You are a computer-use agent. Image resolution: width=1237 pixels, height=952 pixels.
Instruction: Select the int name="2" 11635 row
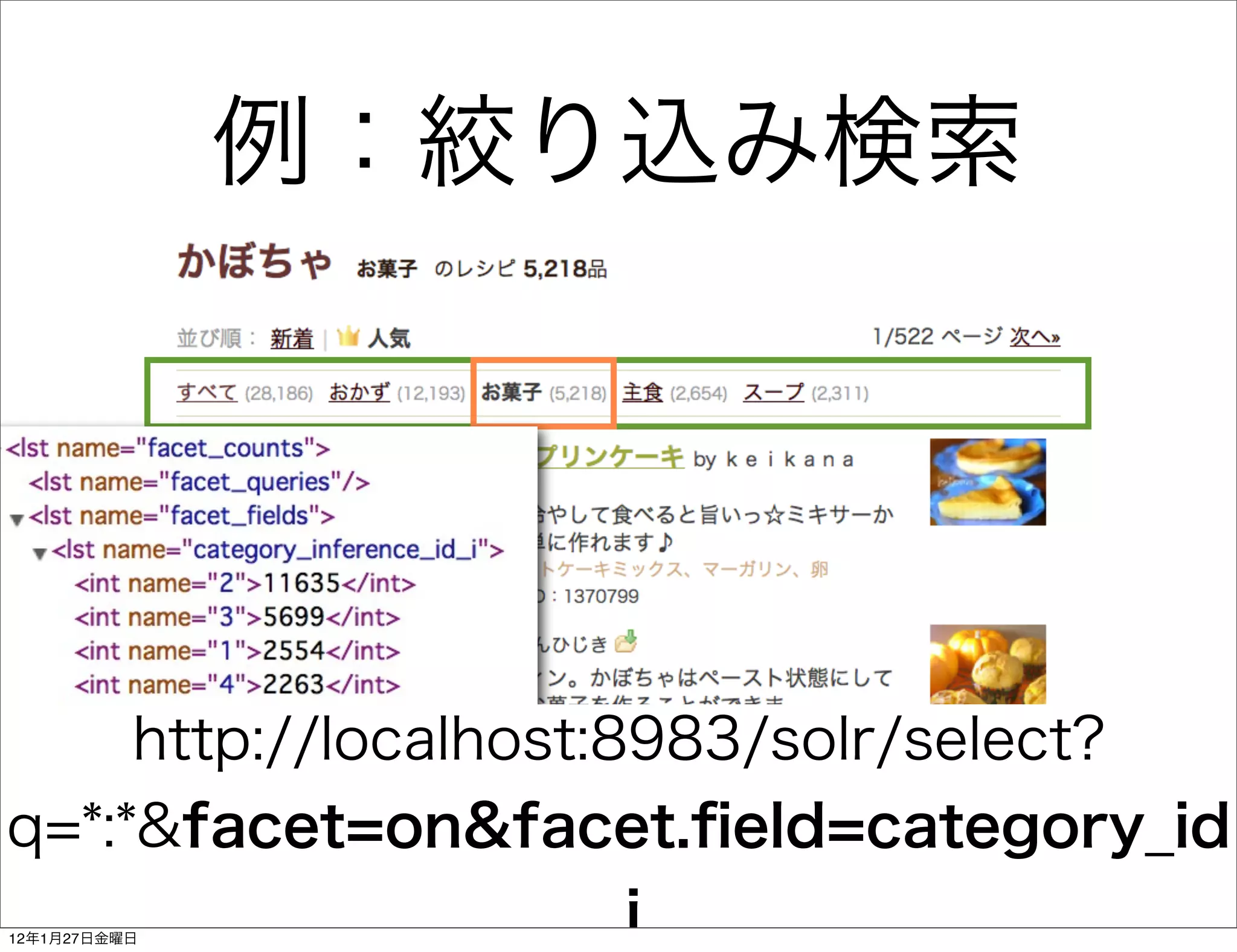(x=245, y=584)
